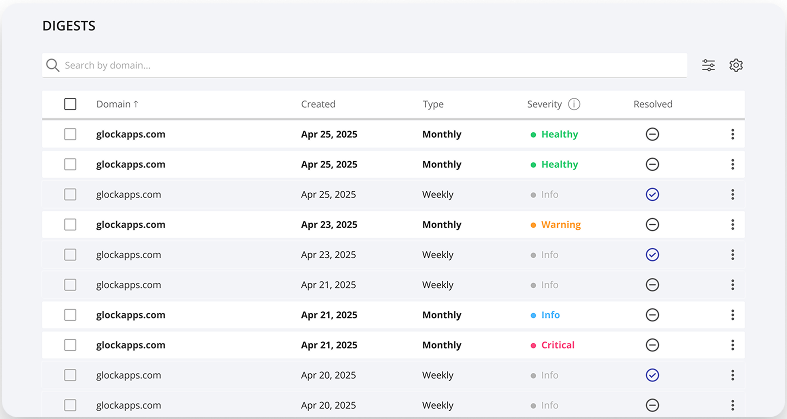Click the Severity column info icon
The height and width of the screenshot is (419, 787).
pyautogui.click(x=574, y=104)
